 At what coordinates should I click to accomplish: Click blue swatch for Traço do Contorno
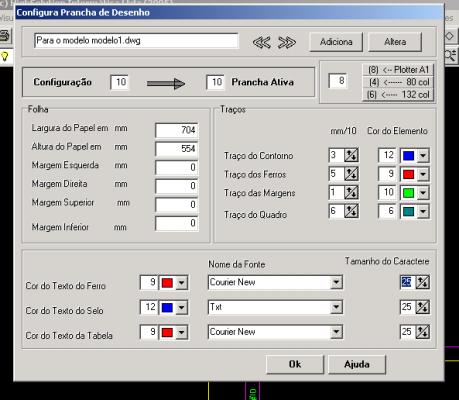pyautogui.click(x=408, y=156)
